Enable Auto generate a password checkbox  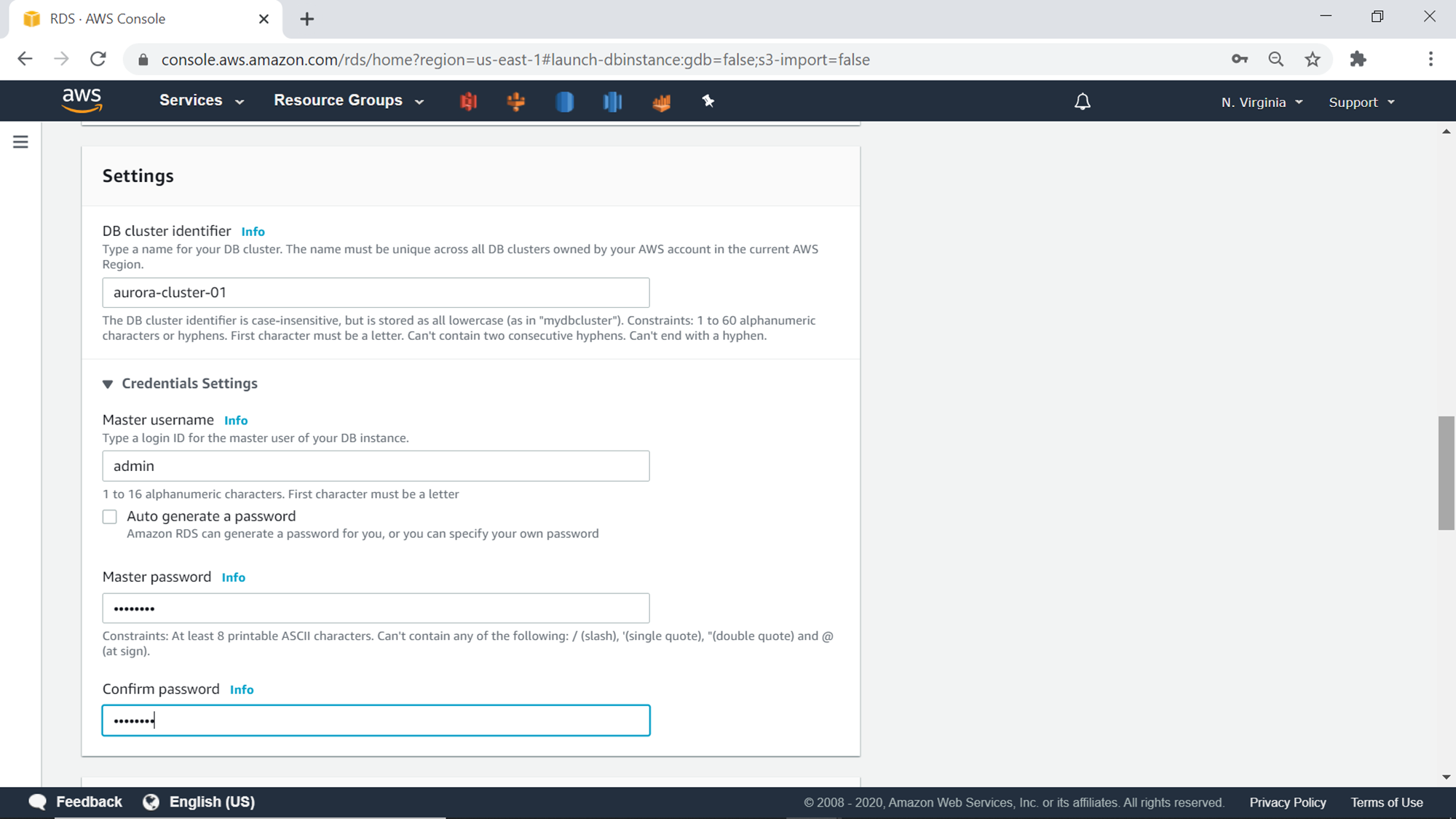tap(110, 517)
